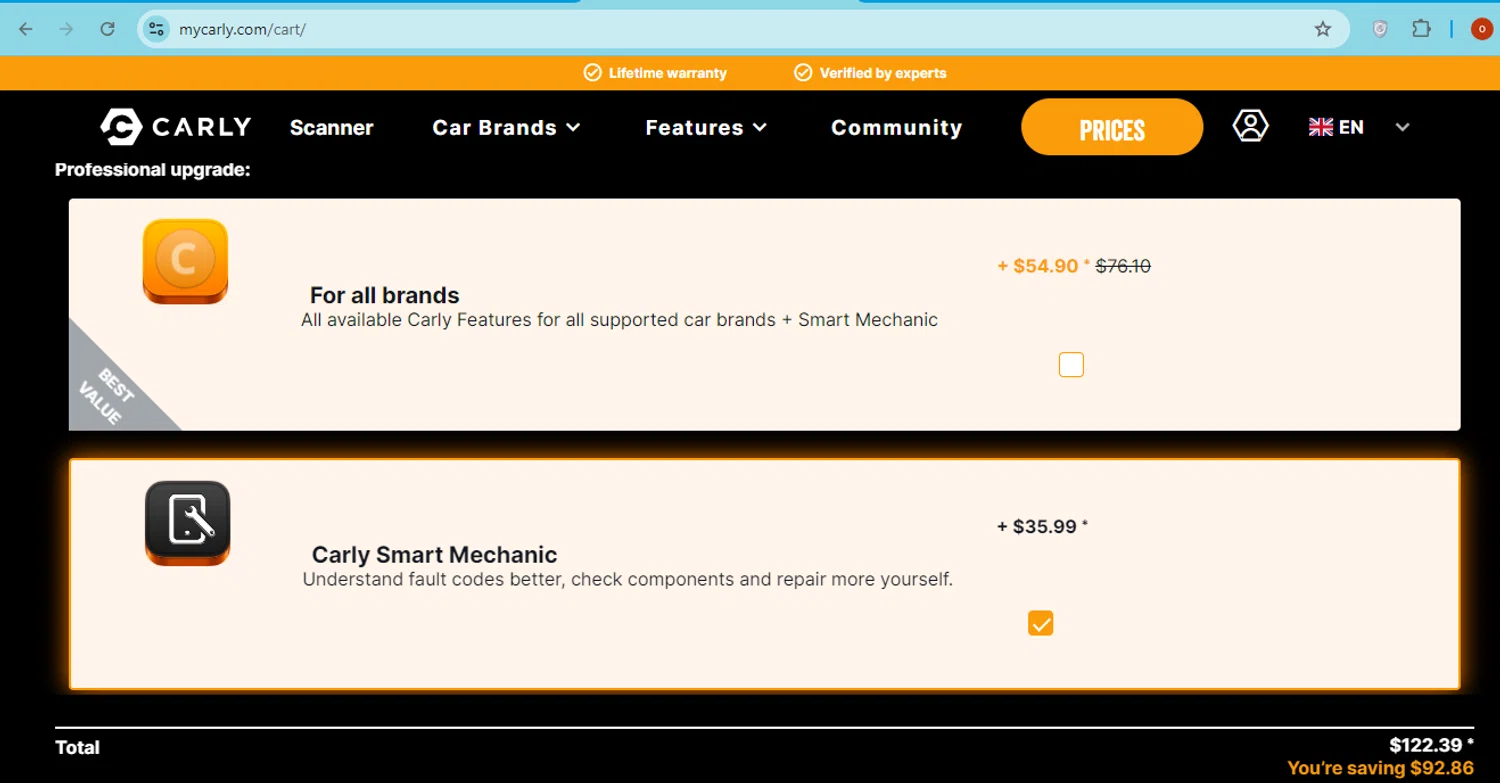Expand the Features dropdown menu

pos(706,127)
